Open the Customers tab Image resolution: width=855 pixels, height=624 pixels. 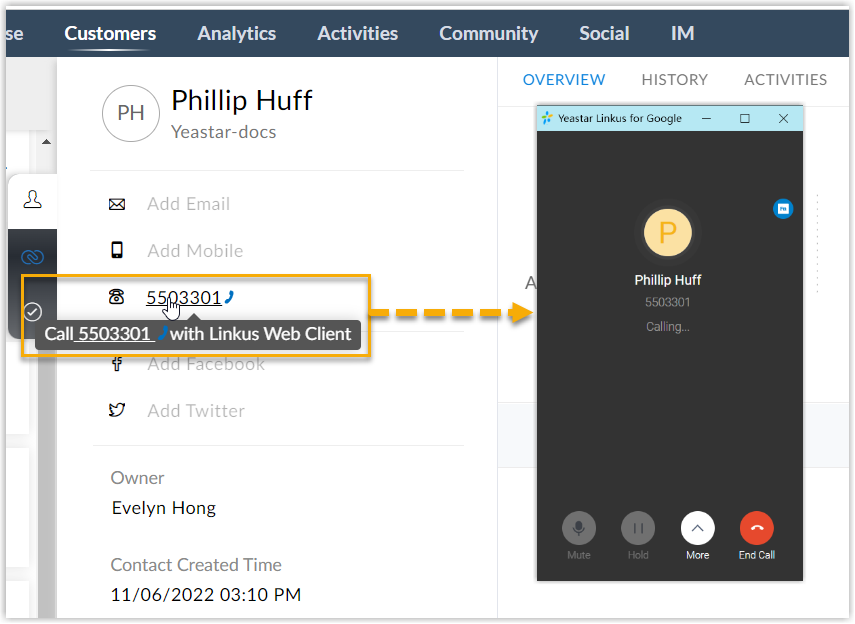110,33
